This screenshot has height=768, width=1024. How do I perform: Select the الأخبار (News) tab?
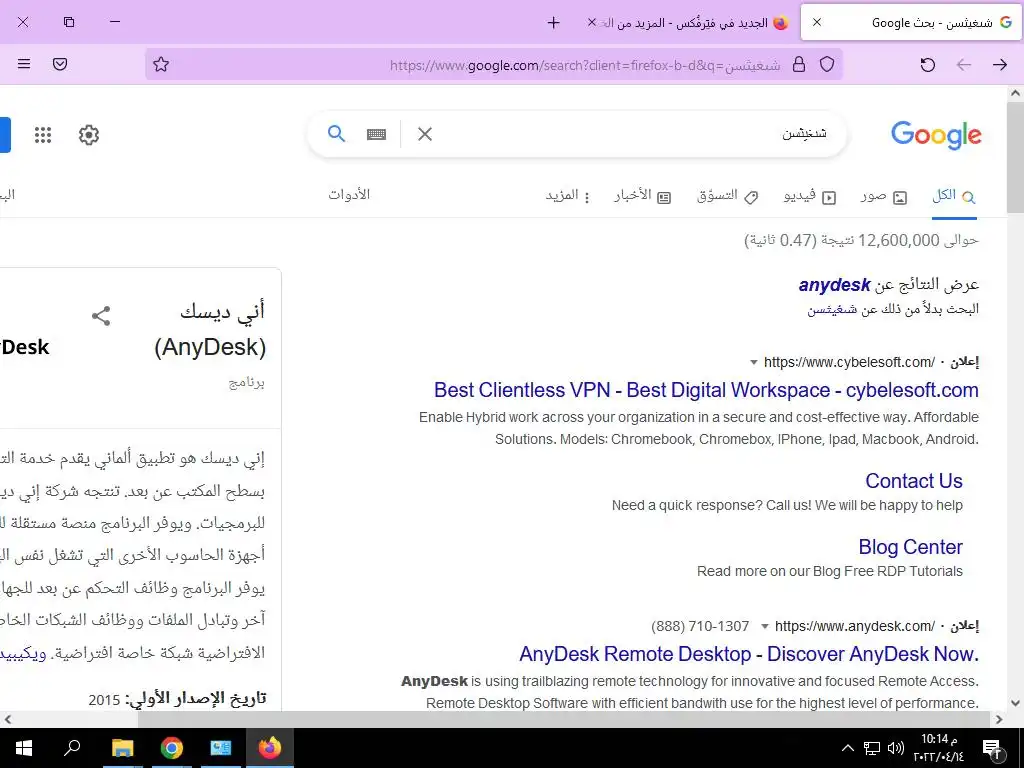pos(643,196)
